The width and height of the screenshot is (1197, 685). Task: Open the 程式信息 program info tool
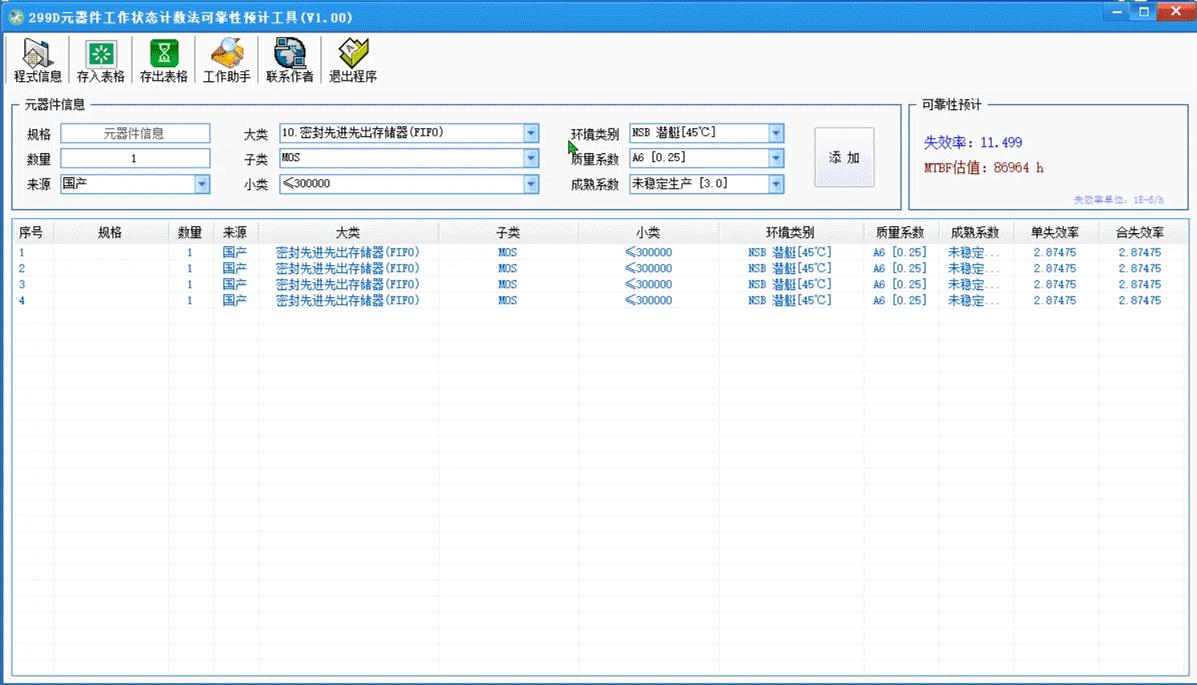(36, 60)
